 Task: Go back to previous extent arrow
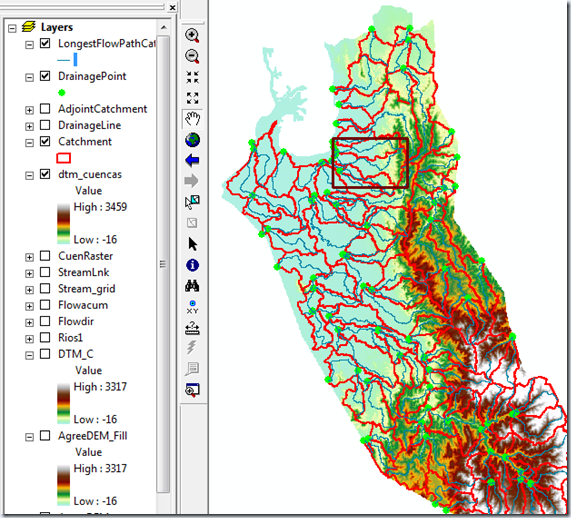tap(192, 160)
